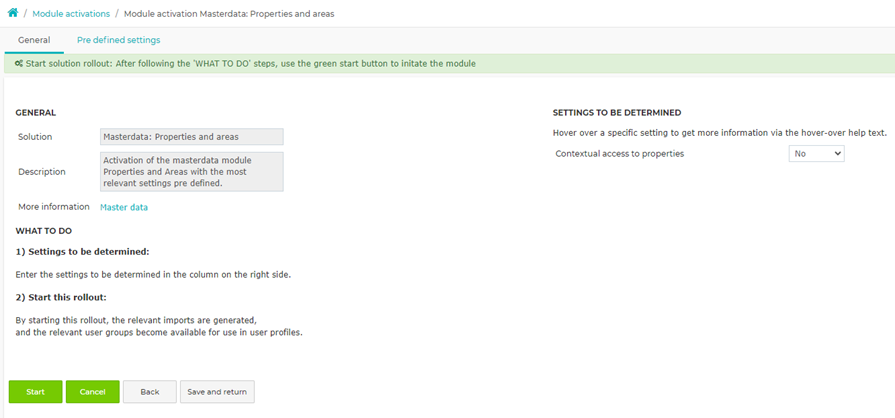Click the '1) Settings to be determined:' text
This screenshot has width=895, height=418.
[82, 251]
